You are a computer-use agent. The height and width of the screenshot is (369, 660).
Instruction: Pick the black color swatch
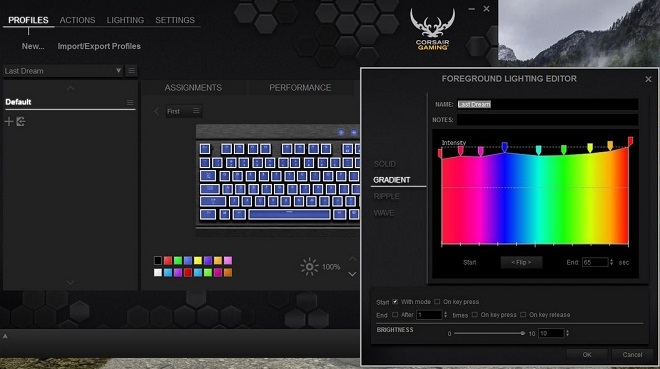click(x=157, y=260)
